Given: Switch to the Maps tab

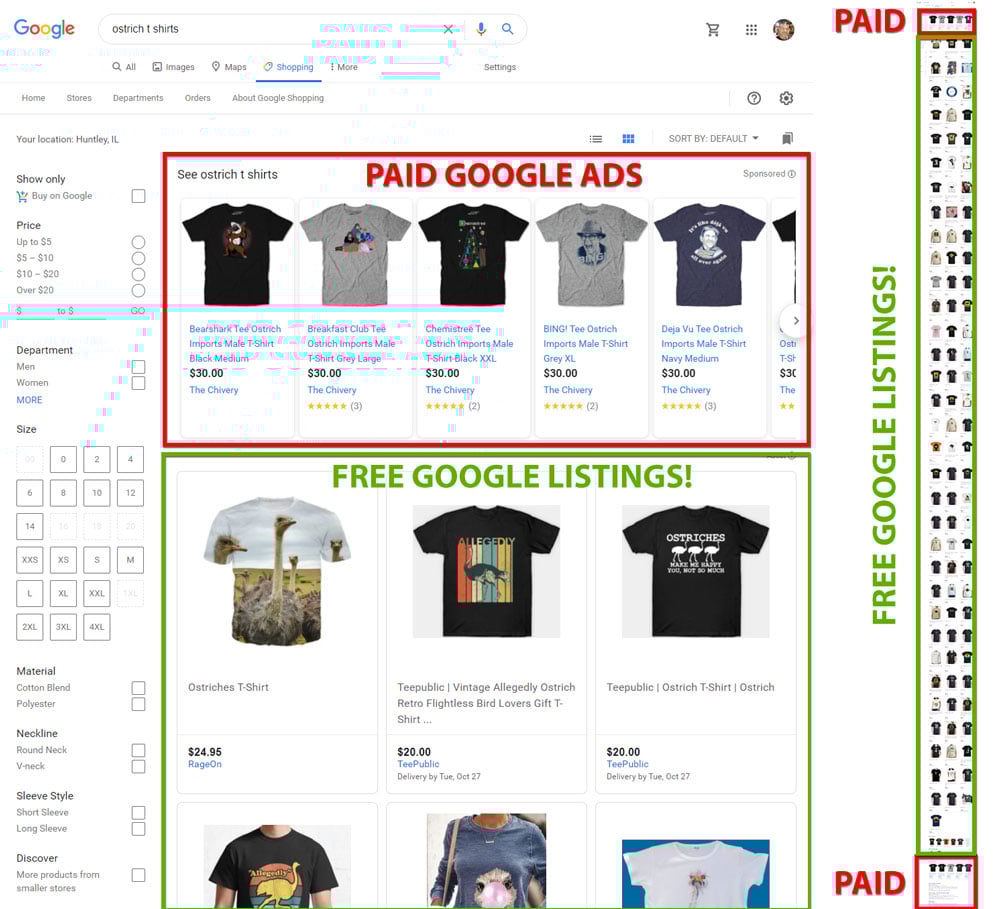Looking at the screenshot, I should pos(229,67).
